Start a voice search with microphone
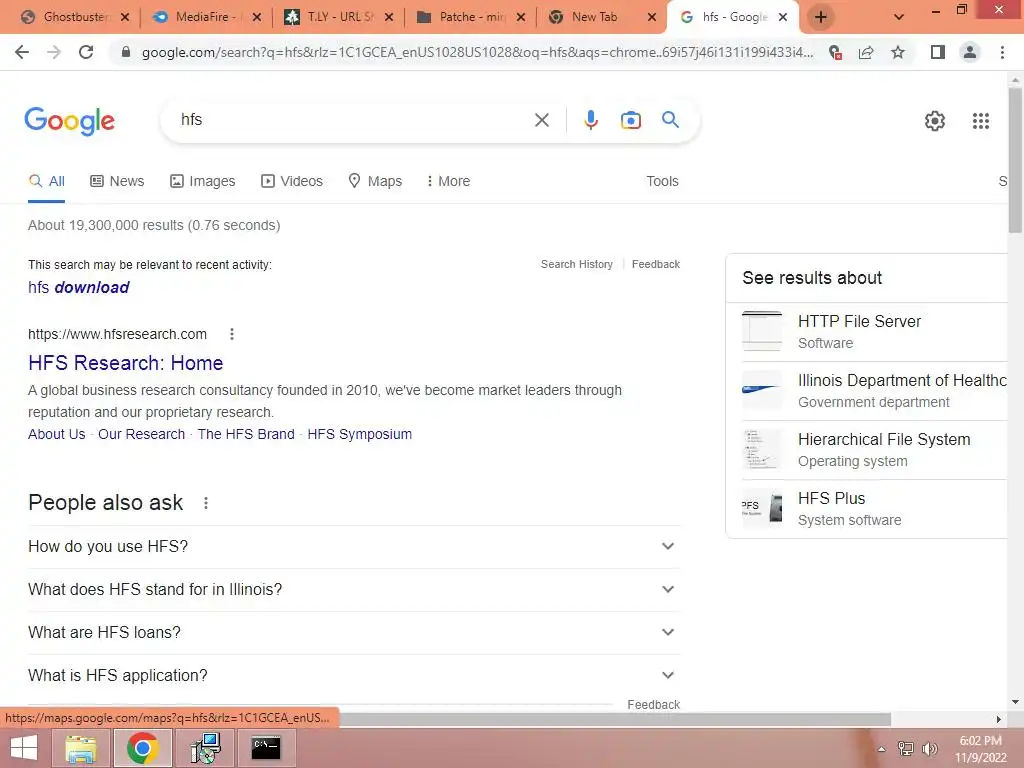Viewport: 1024px width, 768px height. click(x=590, y=120)
